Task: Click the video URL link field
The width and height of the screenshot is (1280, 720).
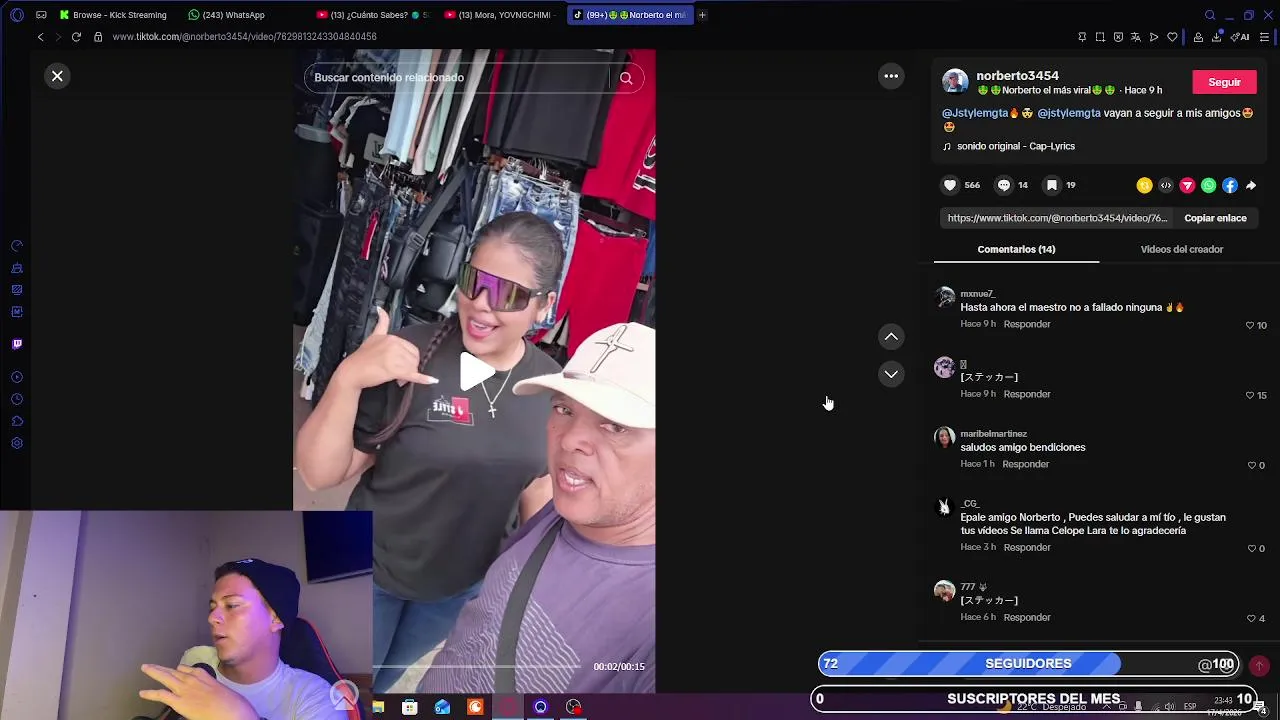Action: [1057, 218]
